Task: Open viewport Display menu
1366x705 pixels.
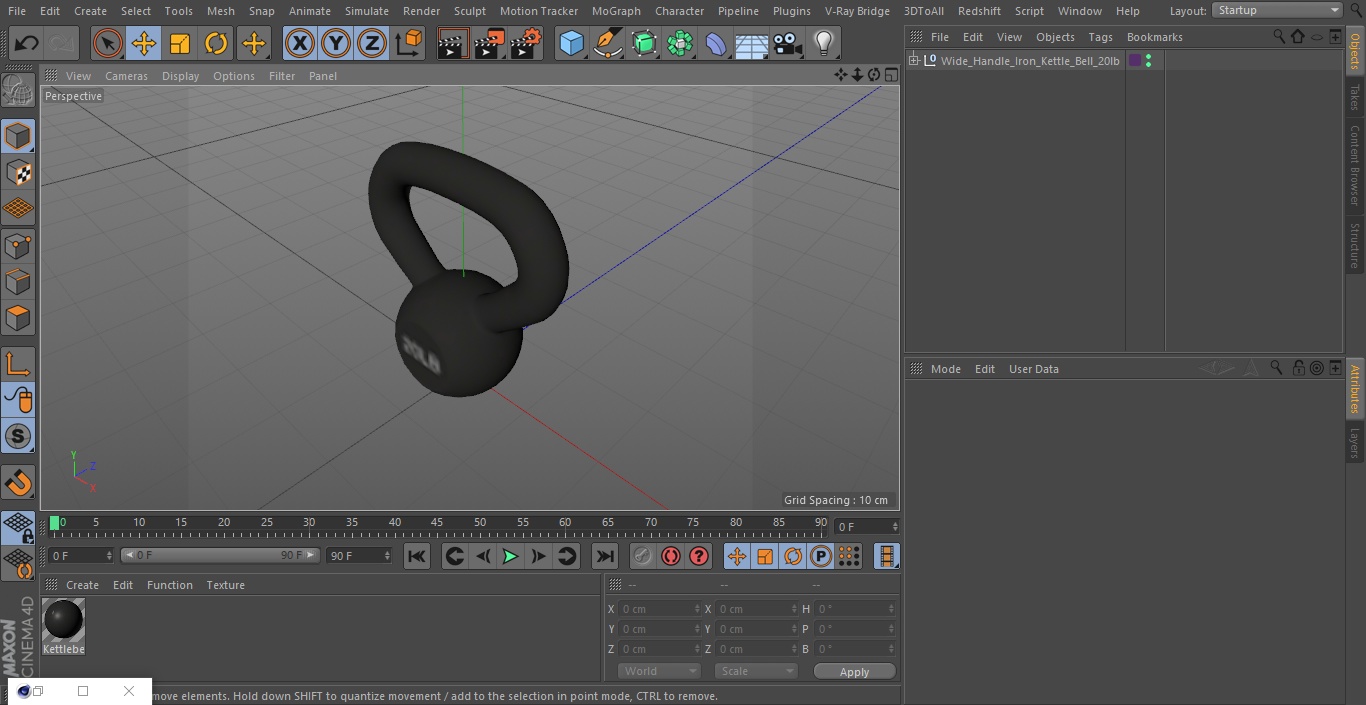Action: pos(180,76)
